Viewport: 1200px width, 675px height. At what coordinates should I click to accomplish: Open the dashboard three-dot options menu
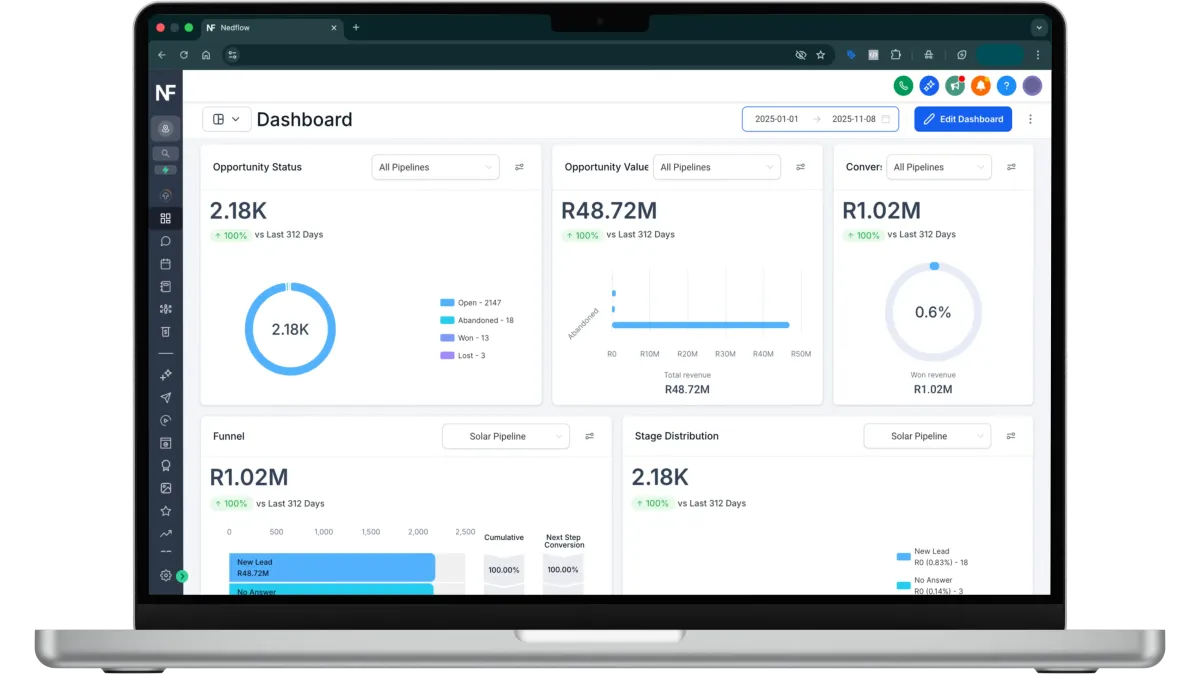[1031, 119]
